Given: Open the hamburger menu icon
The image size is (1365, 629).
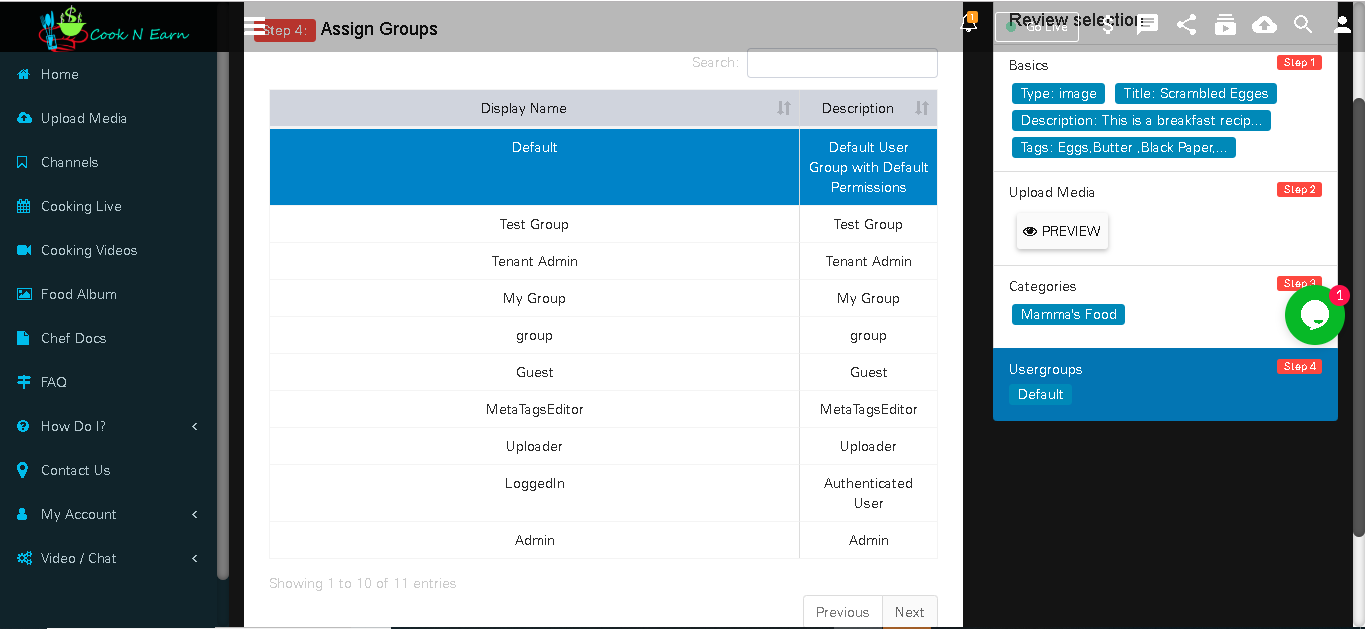Looking at the screenshot, I should (254, 26).
